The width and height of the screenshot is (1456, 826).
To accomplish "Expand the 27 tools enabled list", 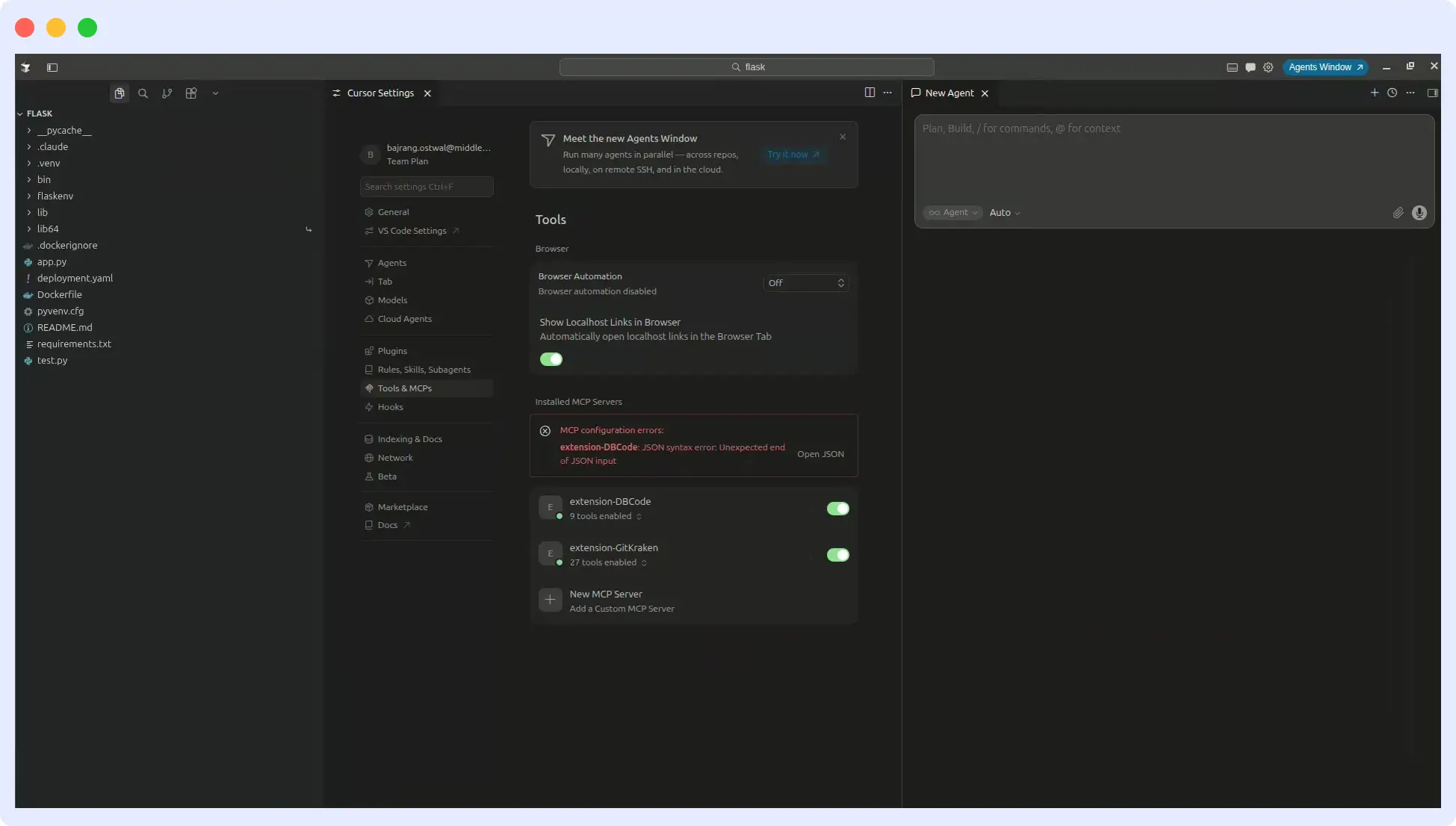I will [608, 562].
